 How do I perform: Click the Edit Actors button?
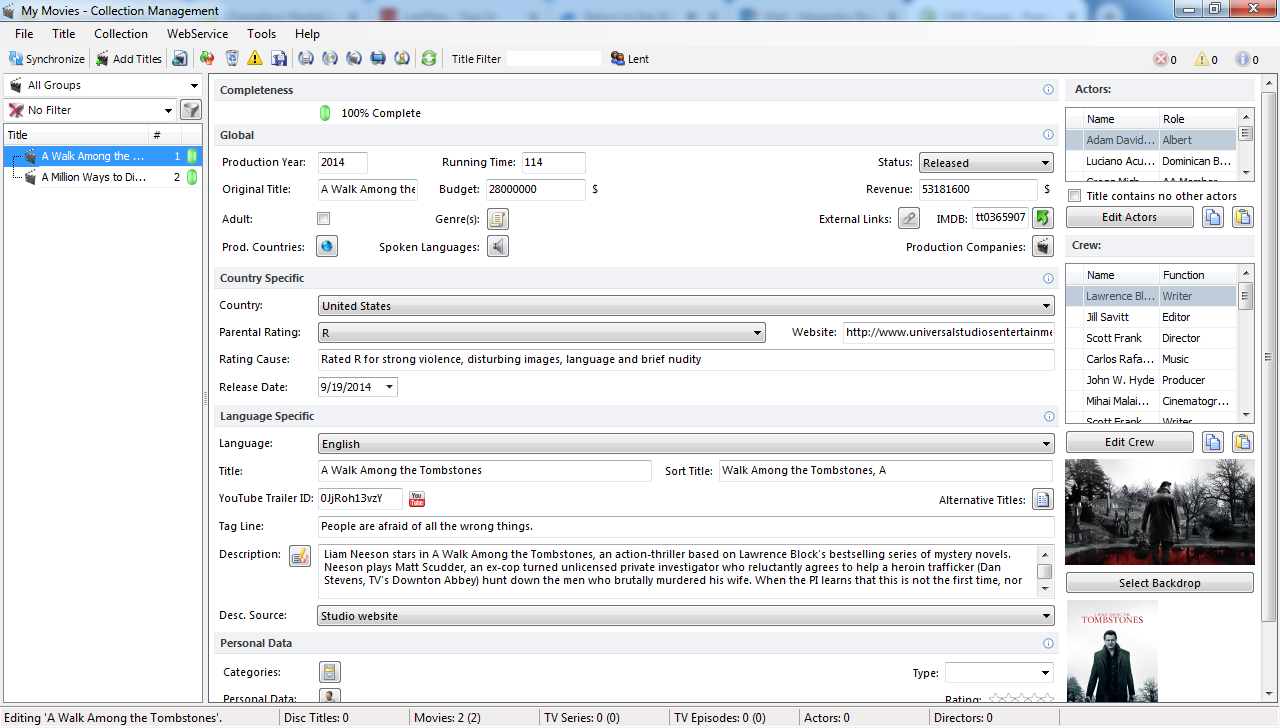pyautogui.click(x=1130, y=217)
